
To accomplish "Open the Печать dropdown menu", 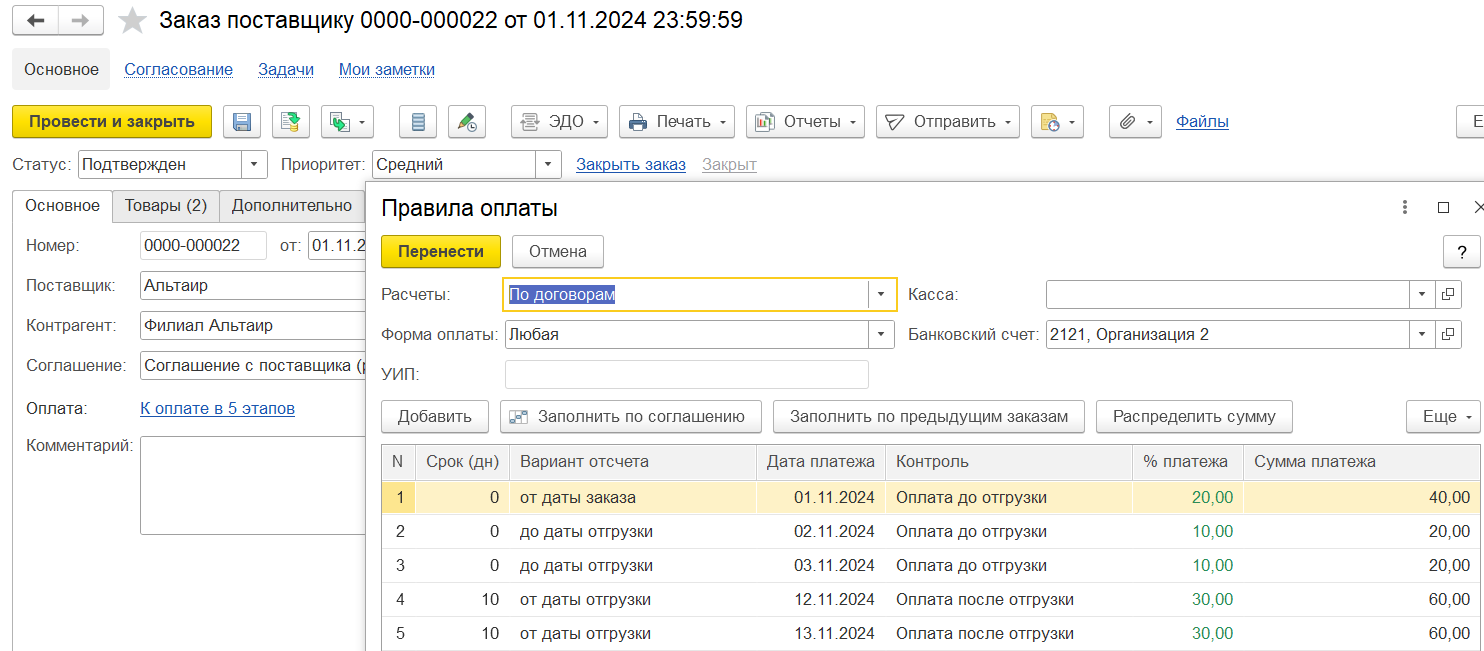I will coord(677,122).
